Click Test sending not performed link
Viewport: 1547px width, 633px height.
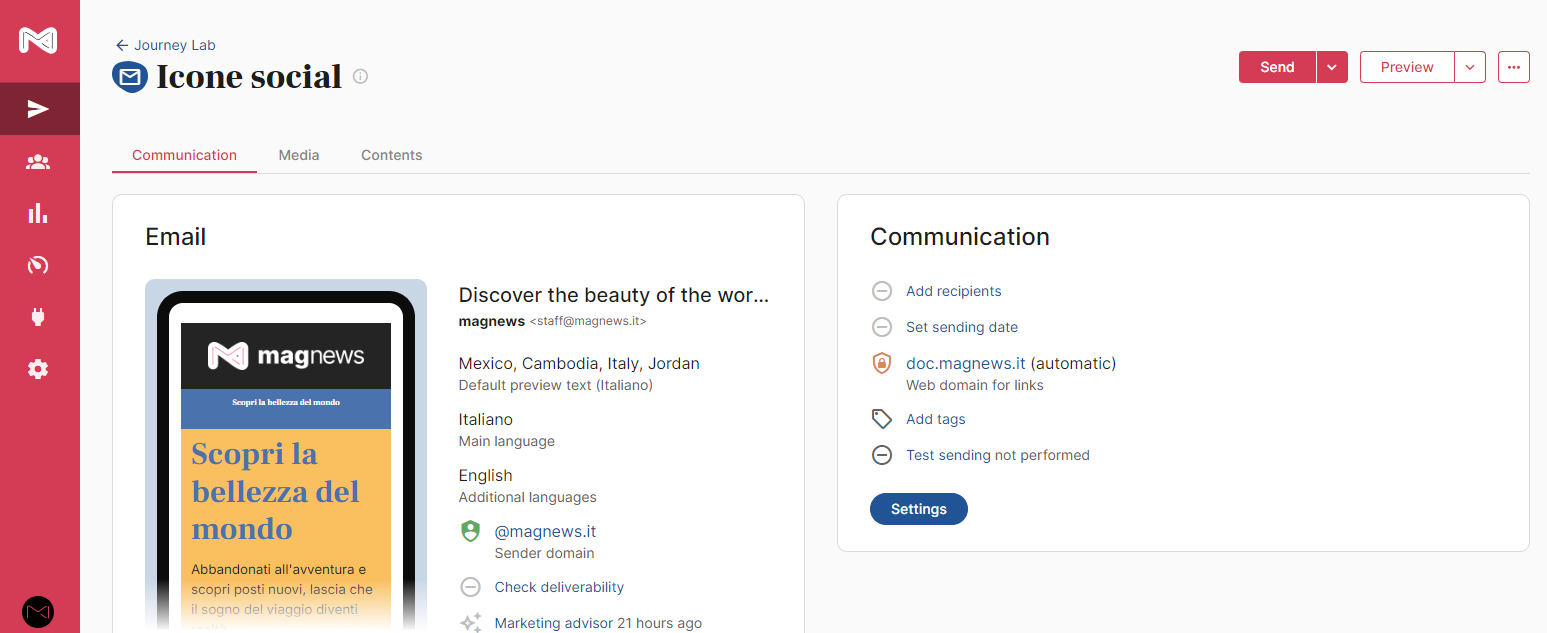[998, 455]
